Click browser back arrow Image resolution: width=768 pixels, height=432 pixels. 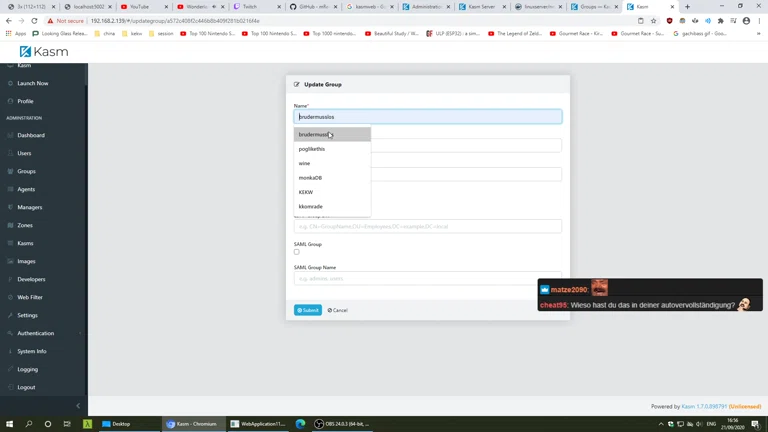coord(9,21)
